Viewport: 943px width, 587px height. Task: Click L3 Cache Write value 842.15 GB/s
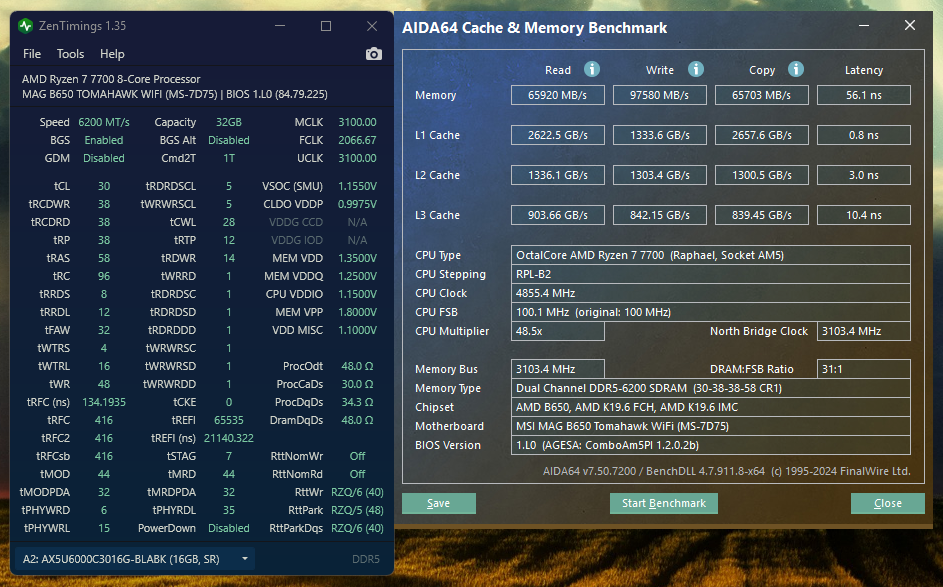[660, 215]
